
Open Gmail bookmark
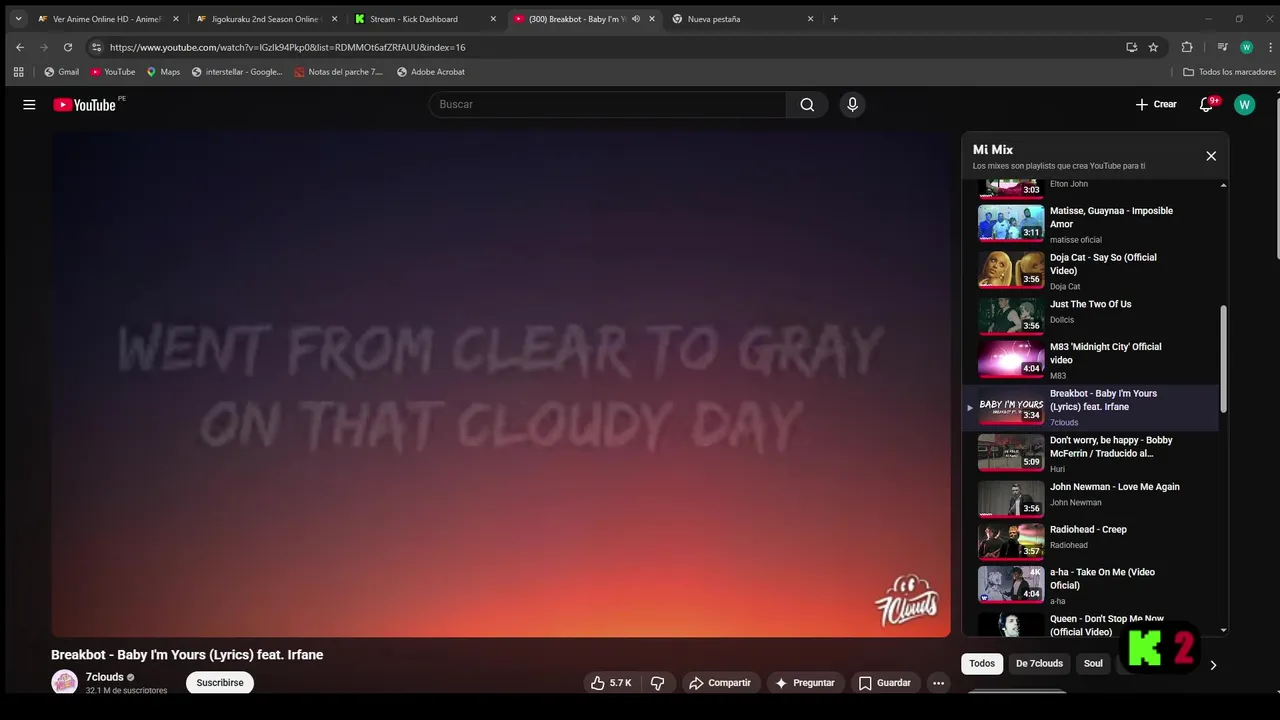[x=61, y=72]
